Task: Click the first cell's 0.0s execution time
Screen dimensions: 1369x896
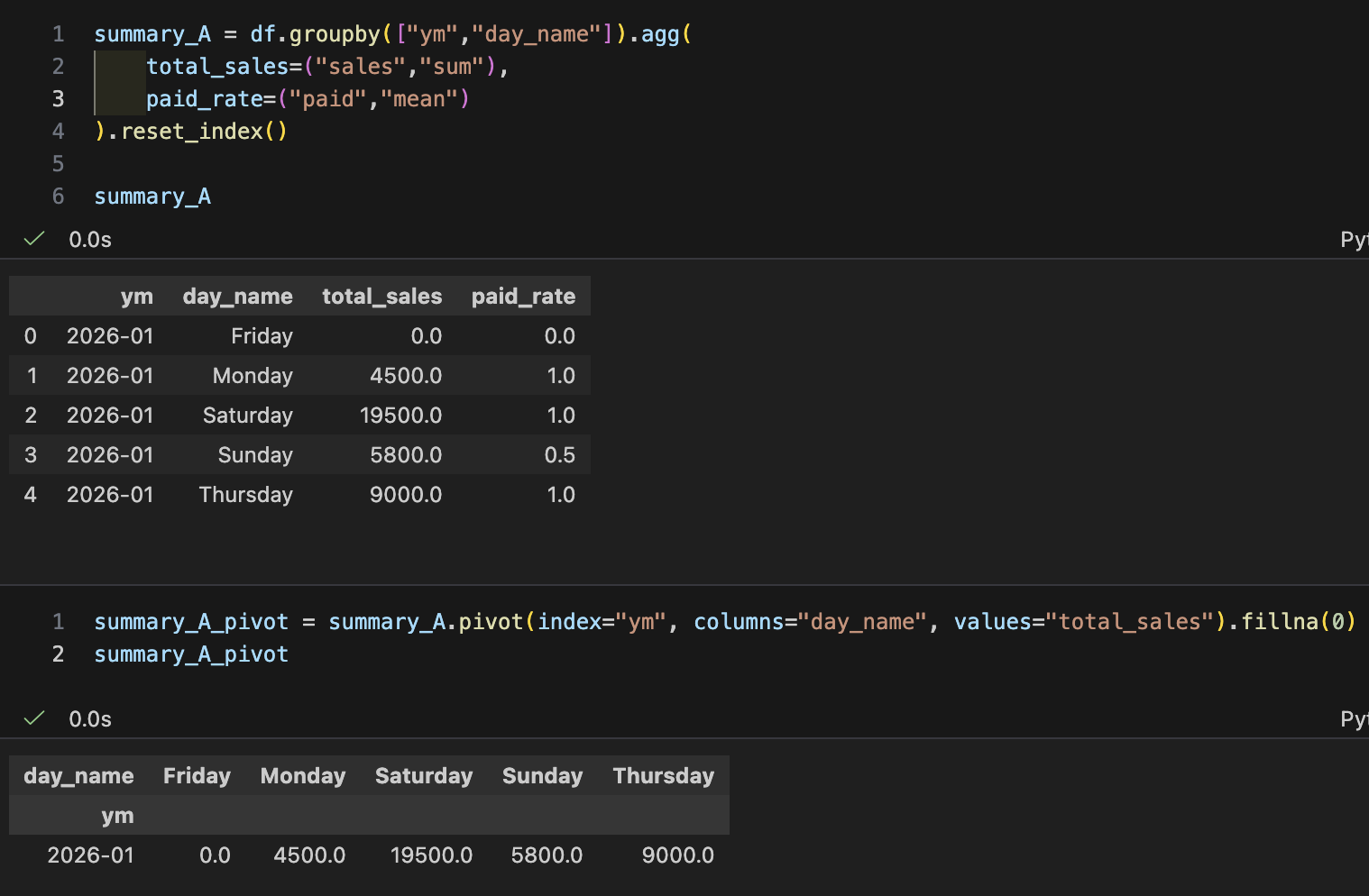Action: coord(90,240)
